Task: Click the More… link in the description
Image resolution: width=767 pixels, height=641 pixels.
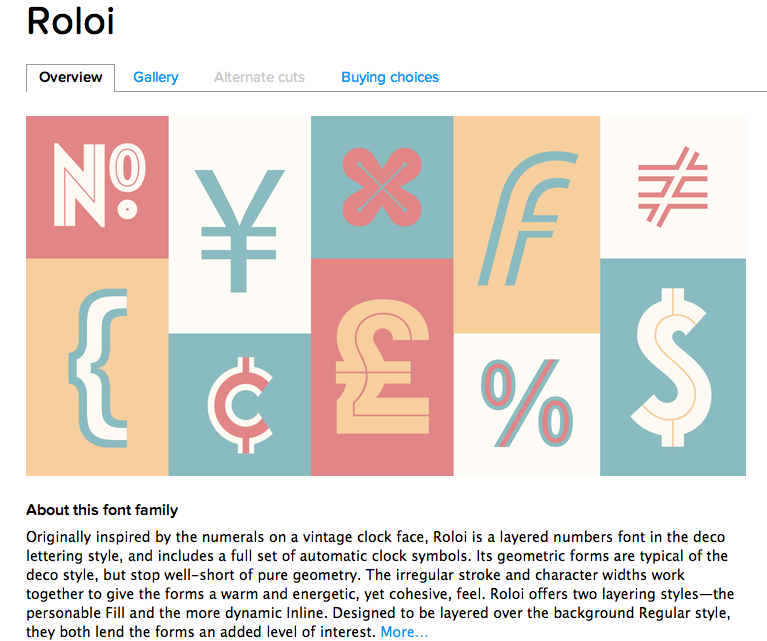Action: (404, 632)
